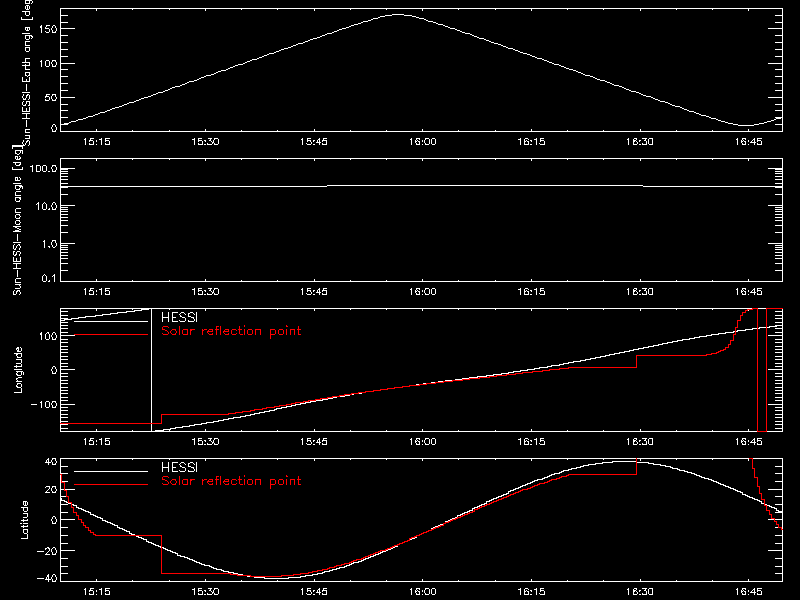Click 16:45 under the Earth angle plot
800x600 pixels.
pos(748,142)
